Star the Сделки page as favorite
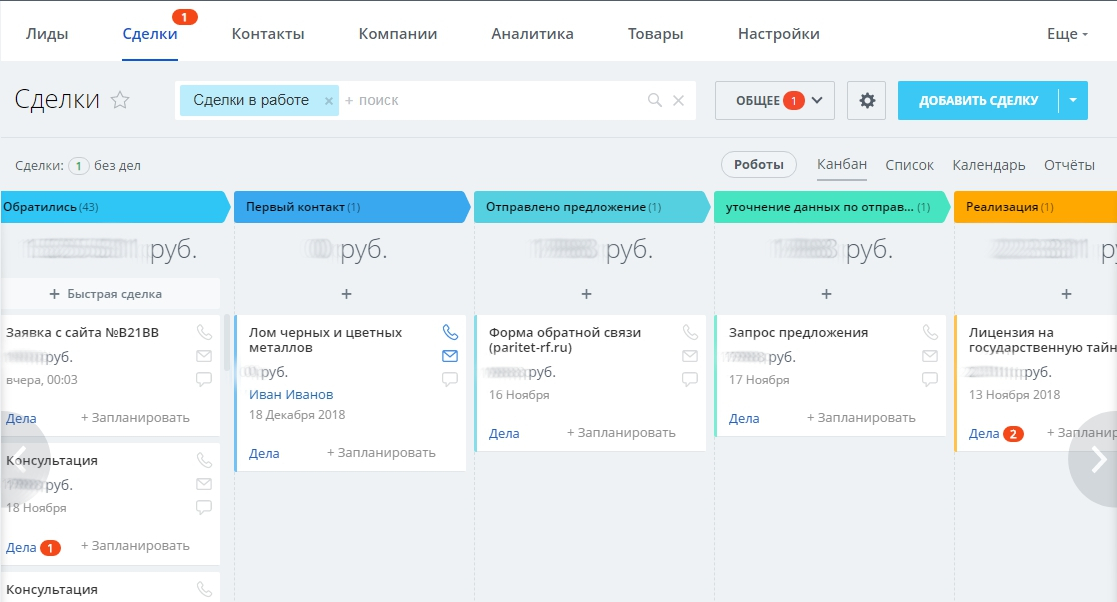Viewport: 1117px width, 602px height. [120, 100]
